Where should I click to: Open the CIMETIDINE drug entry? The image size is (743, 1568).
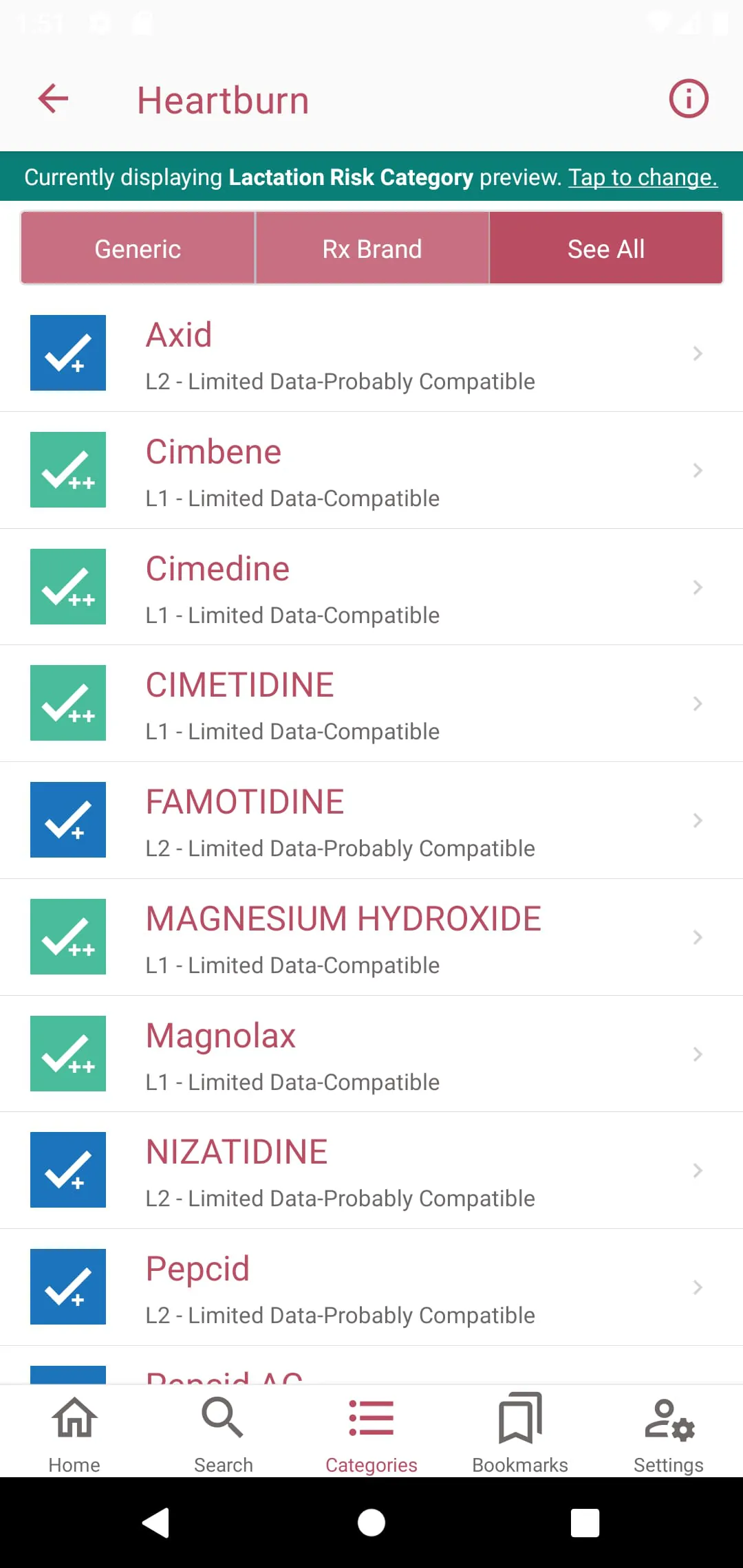pyautogui.click(x=371, y=704)
